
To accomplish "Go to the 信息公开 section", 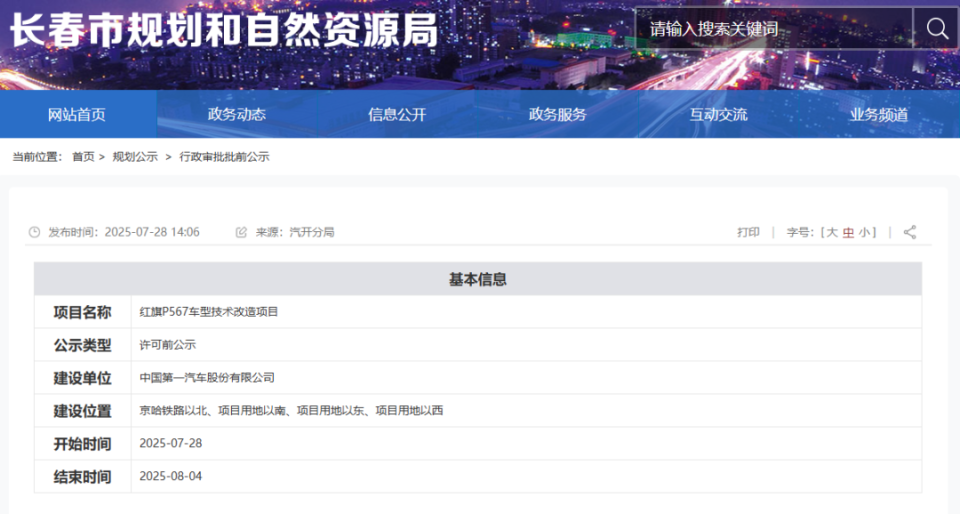I will [x=397, y=114].
